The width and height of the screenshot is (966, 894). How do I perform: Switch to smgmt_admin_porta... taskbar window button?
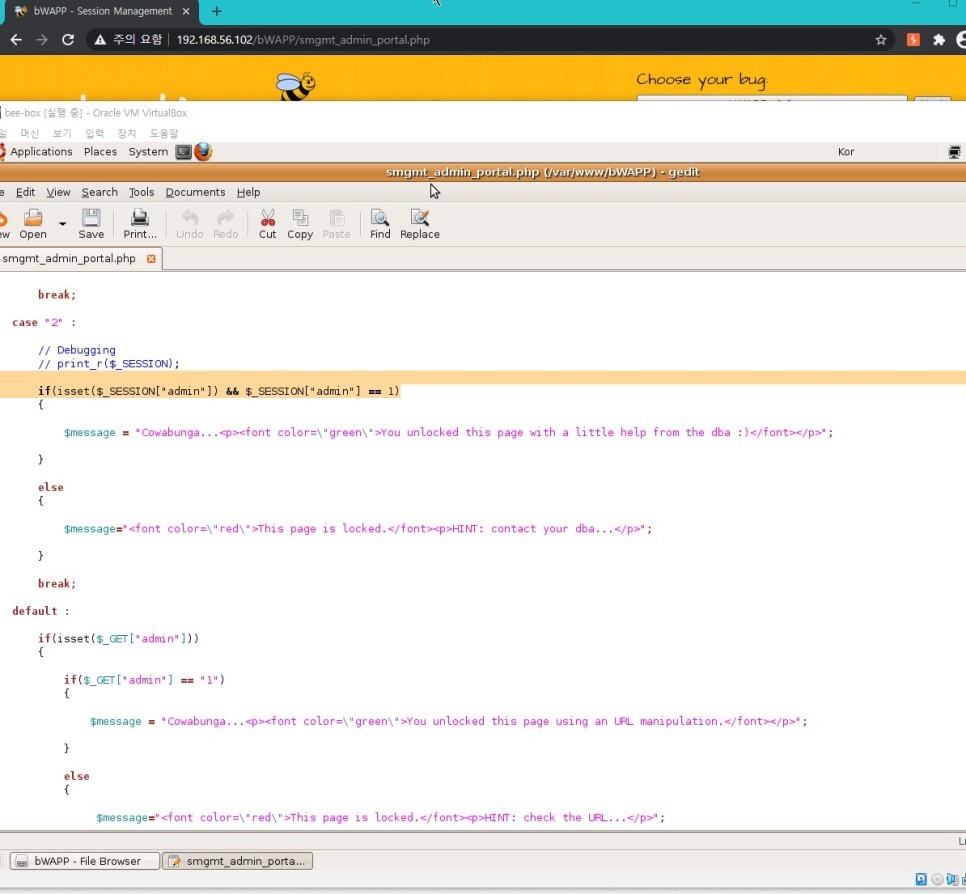(238, 861)
